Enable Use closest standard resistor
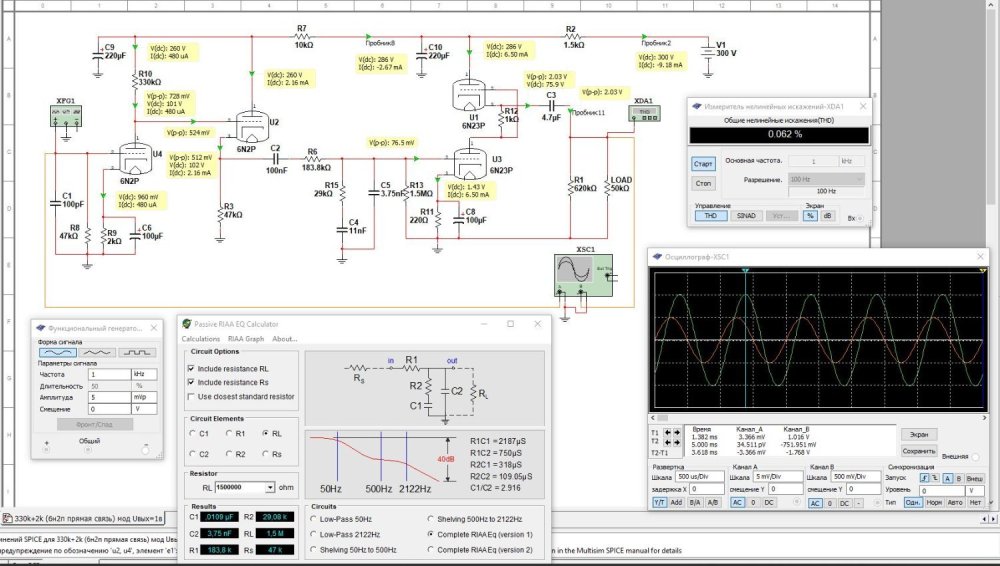1000x566 pixels. click(192, 396)
